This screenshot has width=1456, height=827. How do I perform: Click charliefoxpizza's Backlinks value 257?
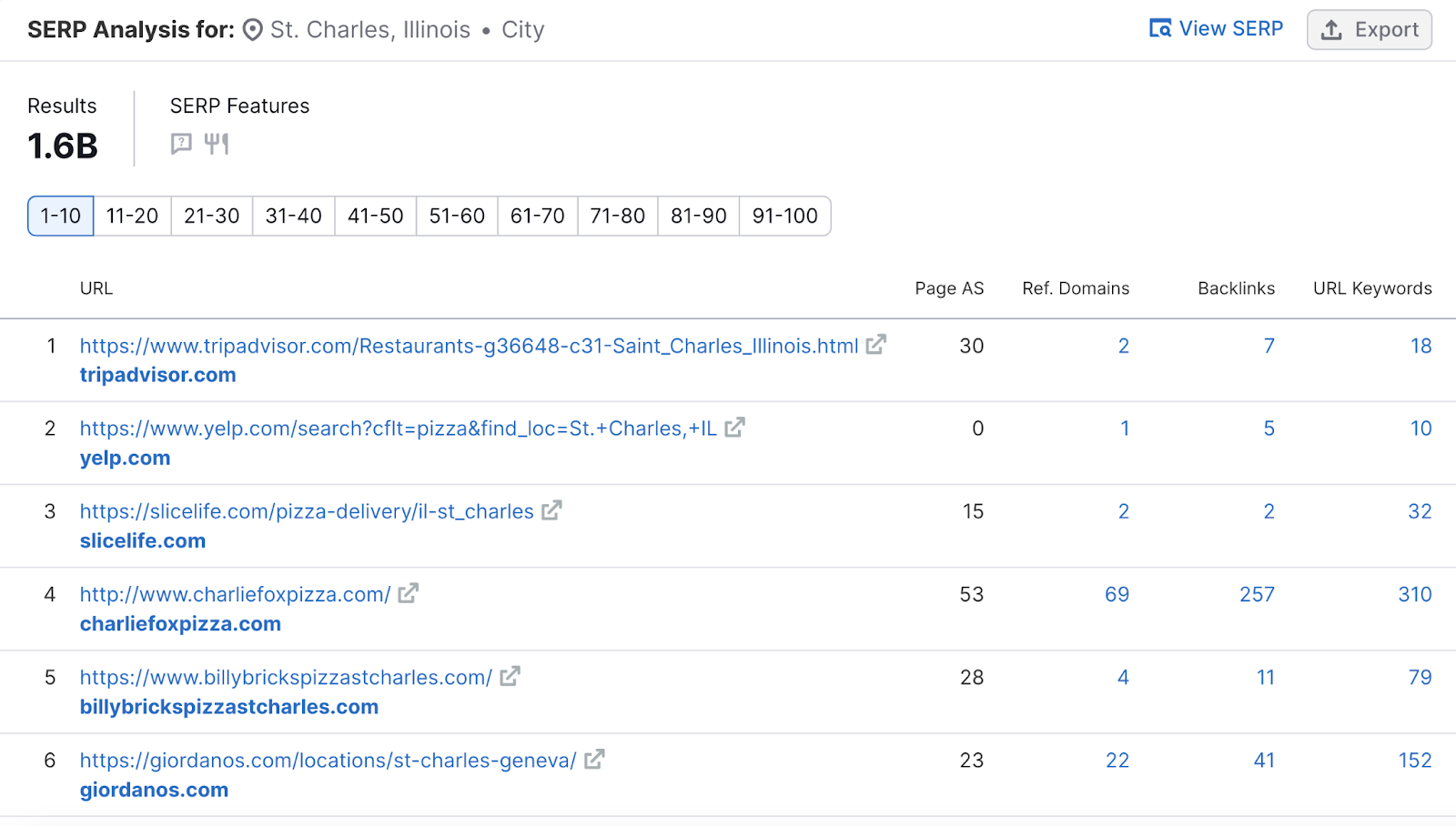1257,594
